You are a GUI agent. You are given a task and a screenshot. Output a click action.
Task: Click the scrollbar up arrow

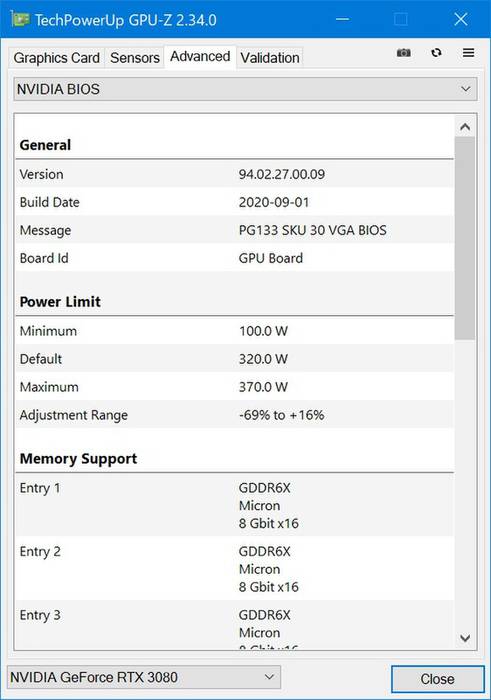[465, 127]
